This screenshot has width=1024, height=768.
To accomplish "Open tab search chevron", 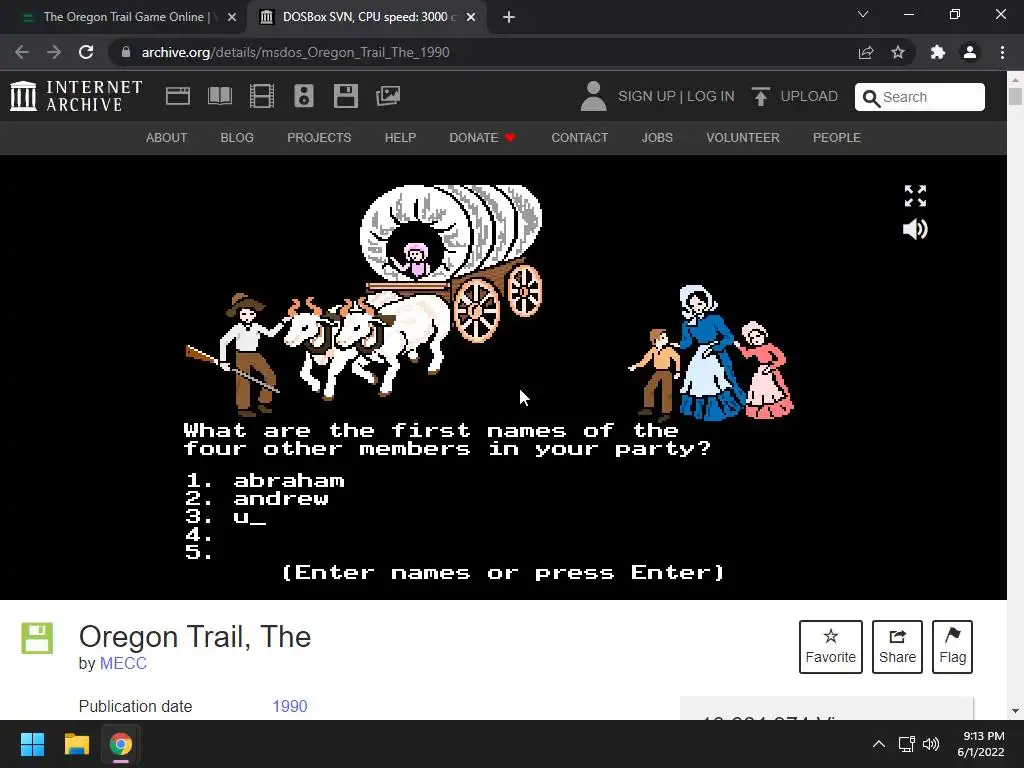I will click(863, 14).
